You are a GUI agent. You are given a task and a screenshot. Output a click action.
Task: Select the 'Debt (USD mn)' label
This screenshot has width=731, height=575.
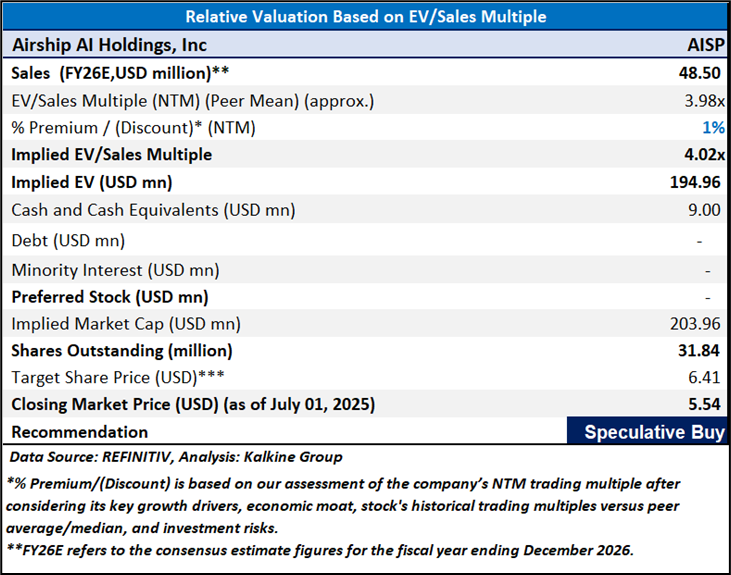[68, 241]
